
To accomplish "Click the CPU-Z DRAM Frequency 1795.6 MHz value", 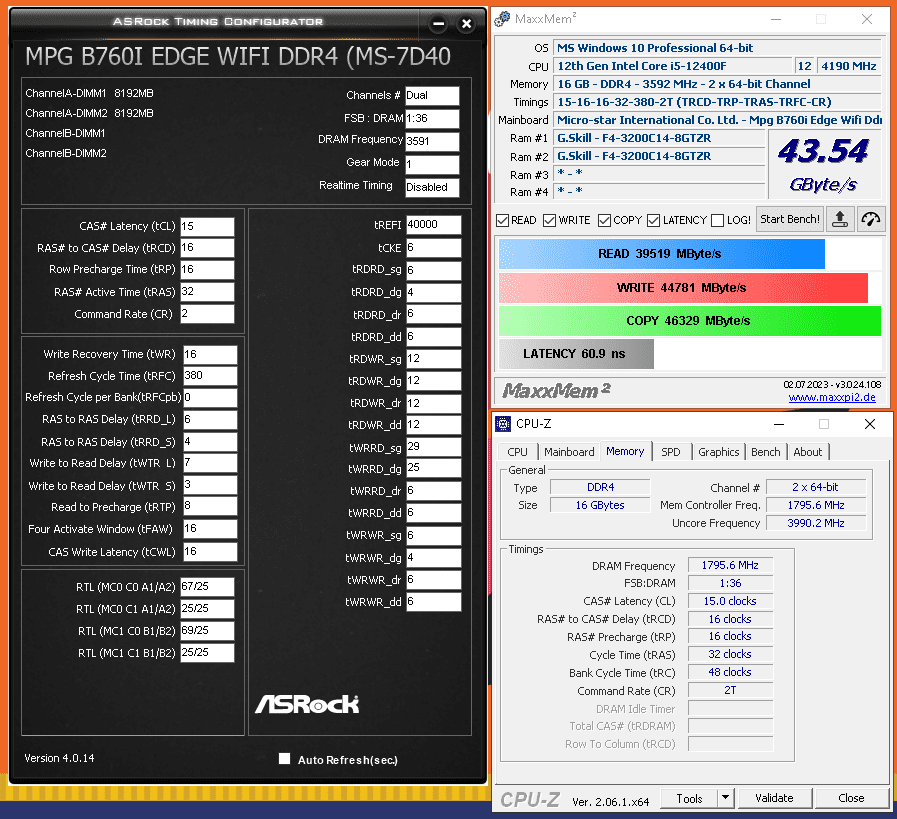I will [730, 565].
